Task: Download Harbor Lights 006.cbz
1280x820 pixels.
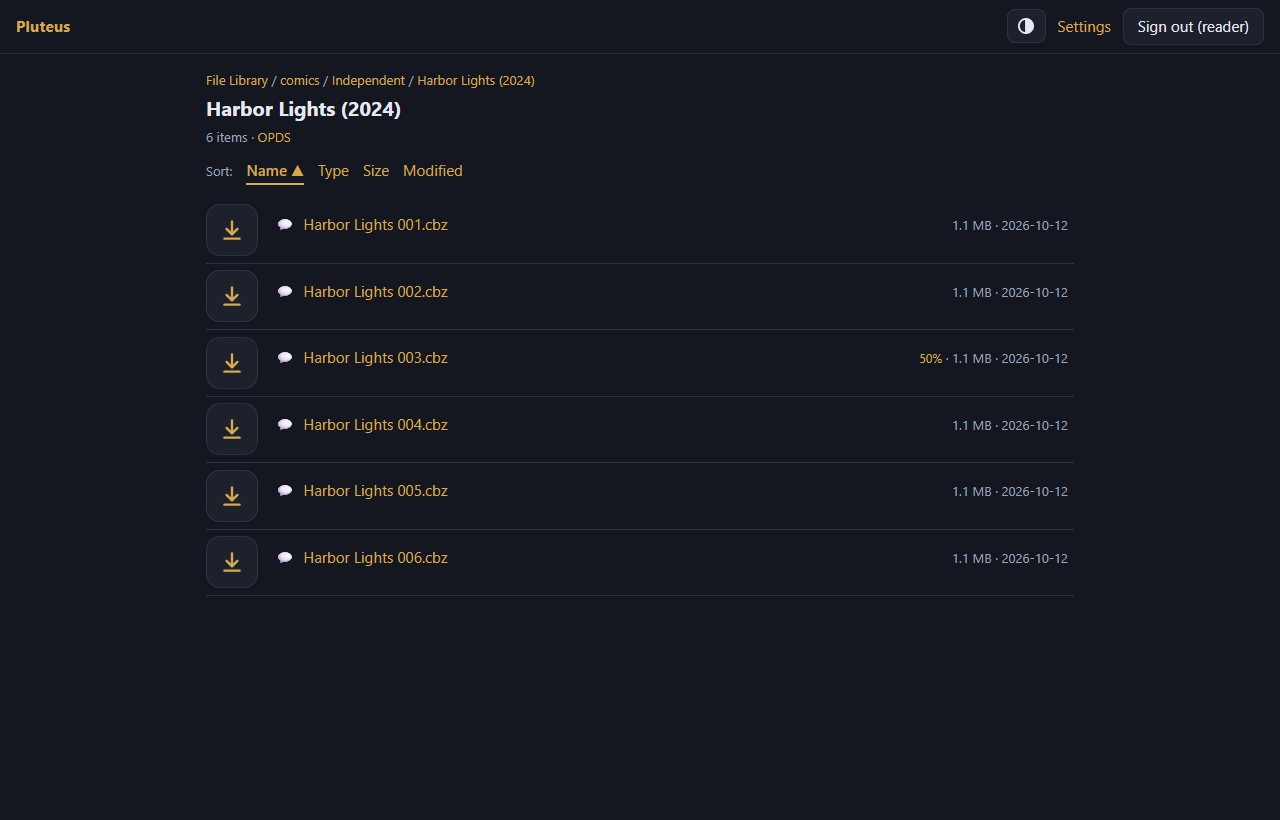Action: (232, 562)
